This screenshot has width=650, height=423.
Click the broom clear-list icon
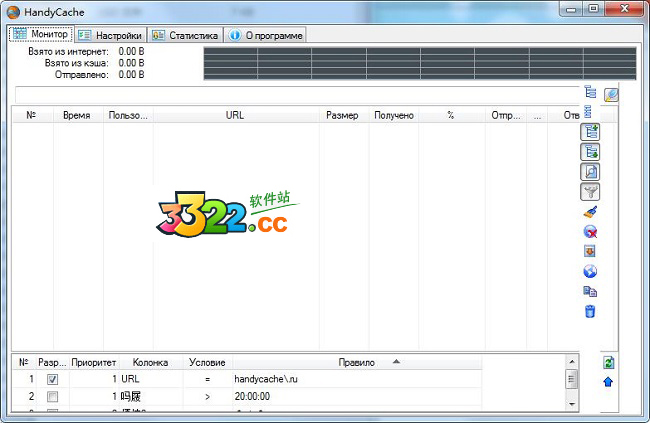pyautogui.click(x=590, y=211)
